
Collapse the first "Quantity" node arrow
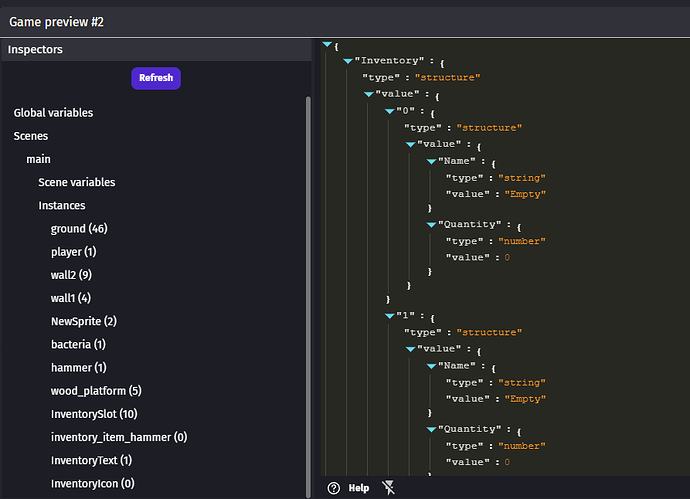click(x=431, y=225)
